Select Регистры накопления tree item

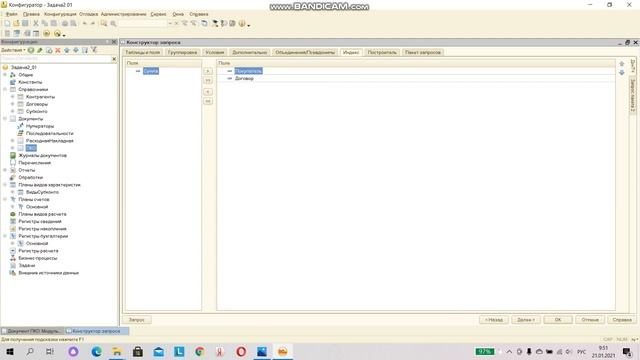click(42, 229)
